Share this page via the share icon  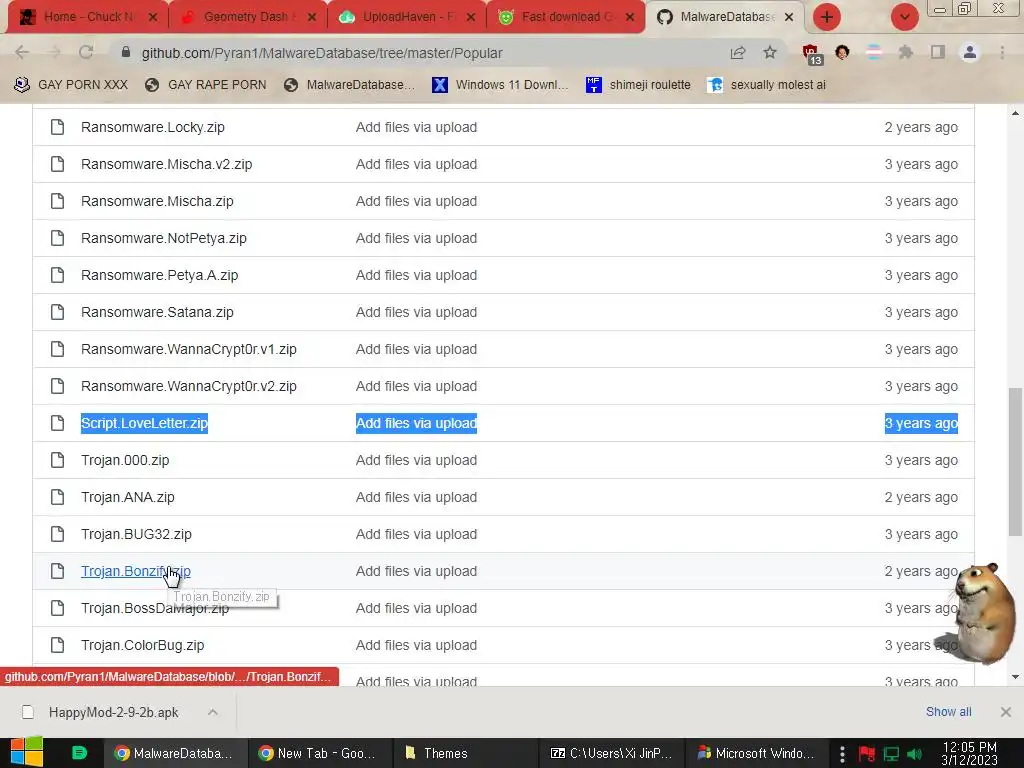(x=738, y=52)
